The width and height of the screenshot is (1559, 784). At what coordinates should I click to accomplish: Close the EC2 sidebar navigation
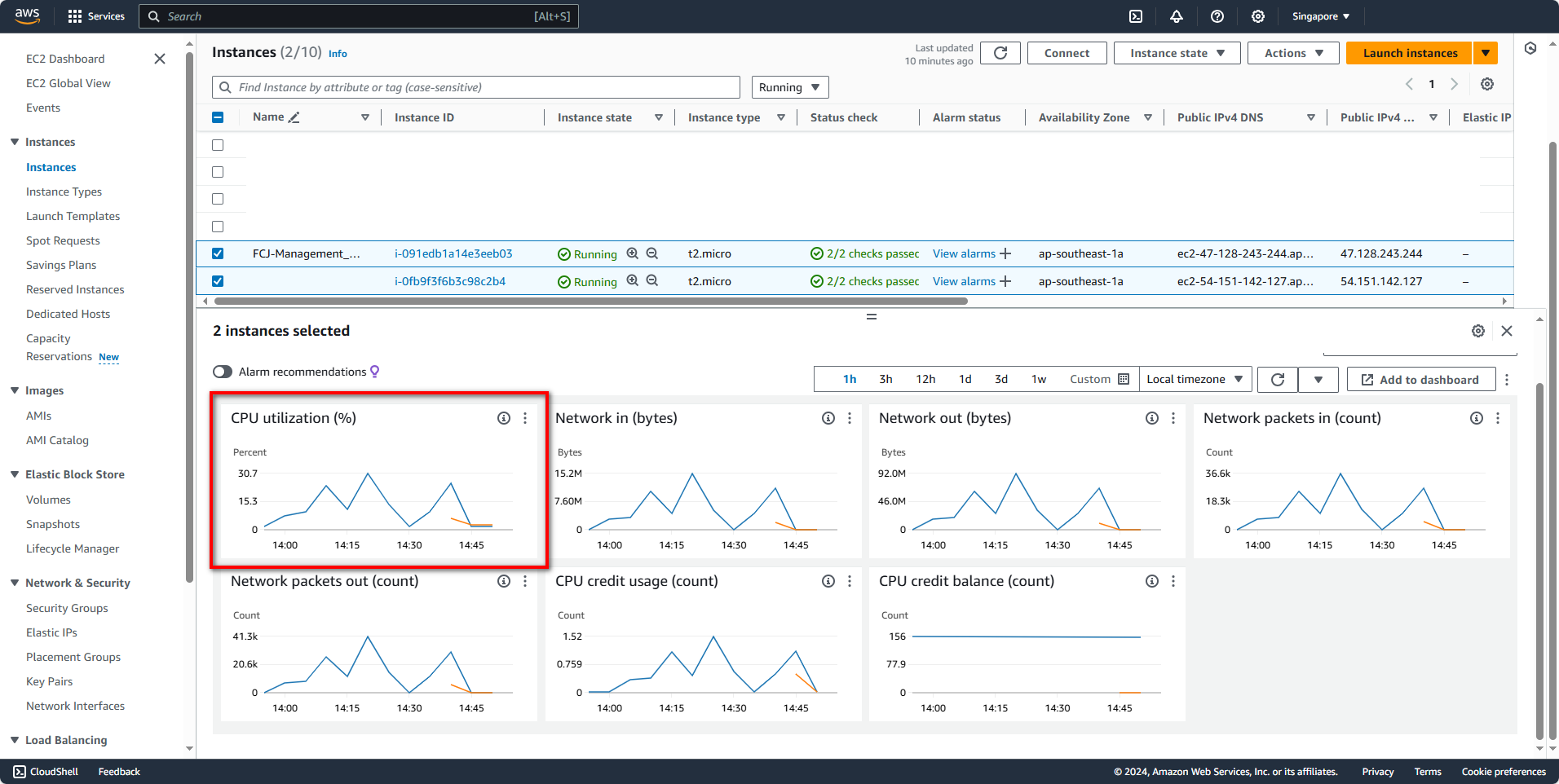[x=160, y=59]
